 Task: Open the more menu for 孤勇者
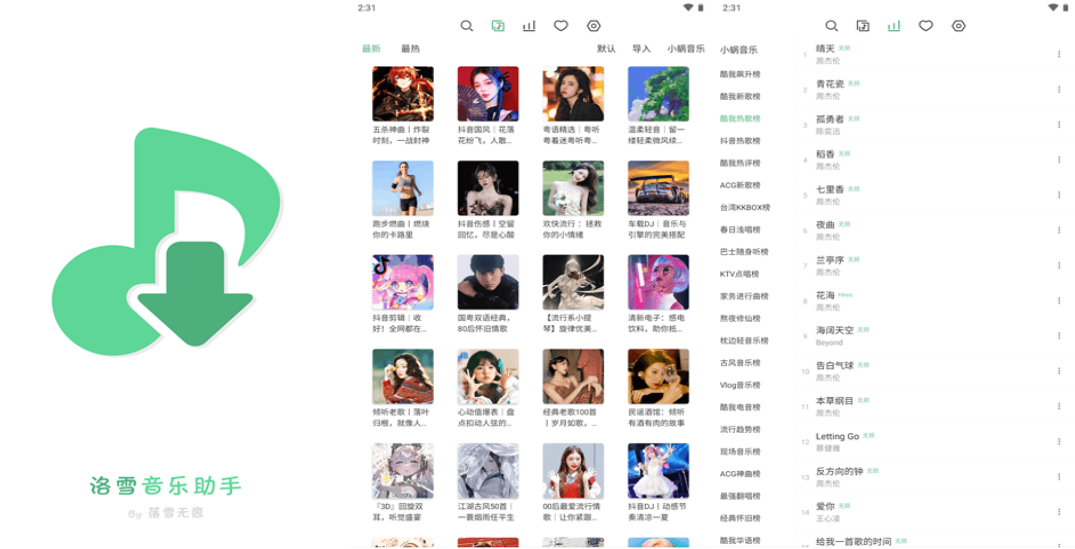(1059, 125)
